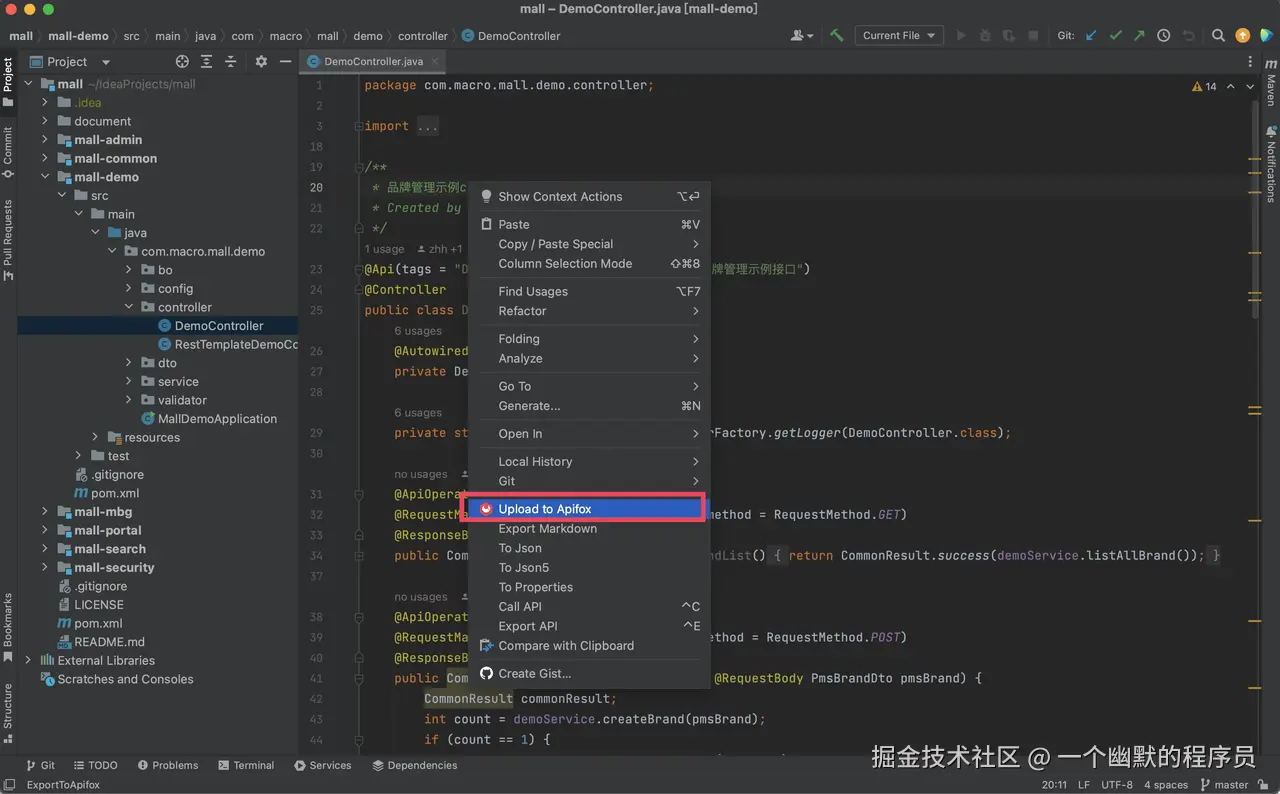The image size is (1280, 794).
Task: Open Refactor submenu
Action: [589, 311]
